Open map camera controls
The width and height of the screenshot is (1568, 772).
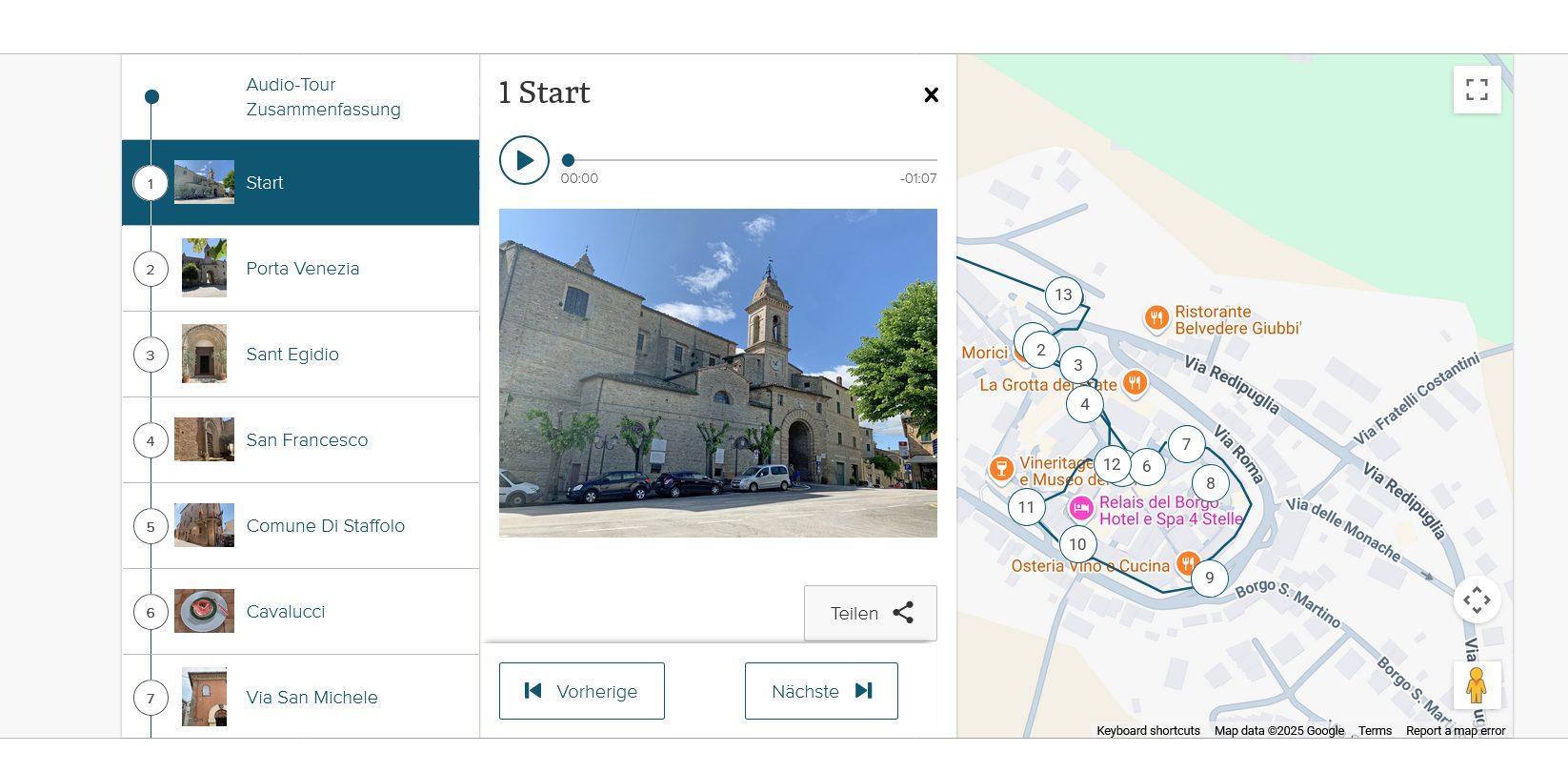pos(1477,600)
